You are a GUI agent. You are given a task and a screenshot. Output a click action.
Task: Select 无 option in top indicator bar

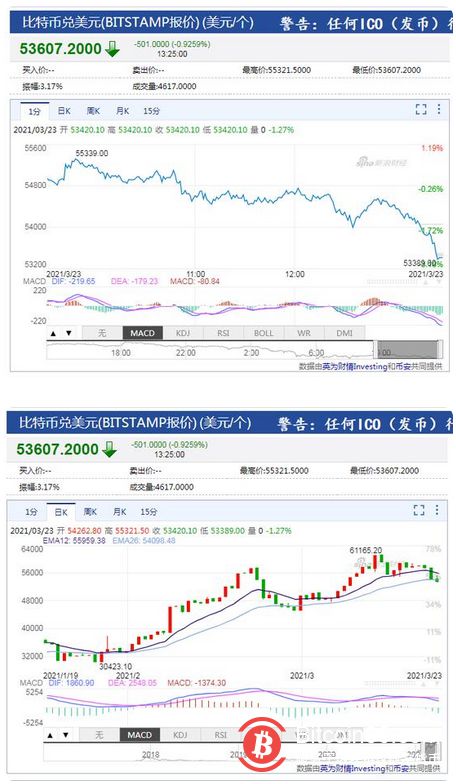pos(102,333)
